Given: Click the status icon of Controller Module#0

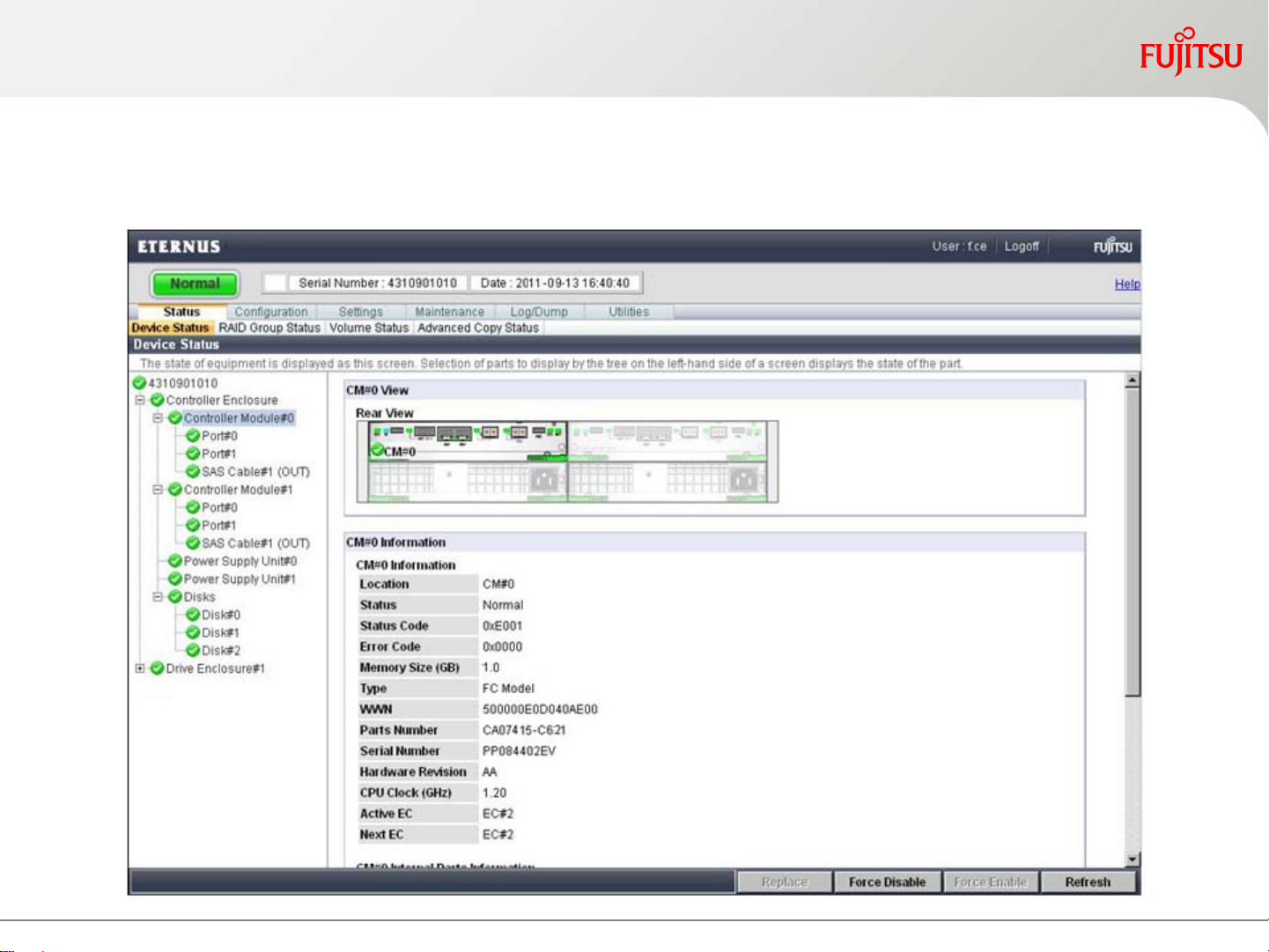Looking at the screenshot, I should [x=175, y=418].
